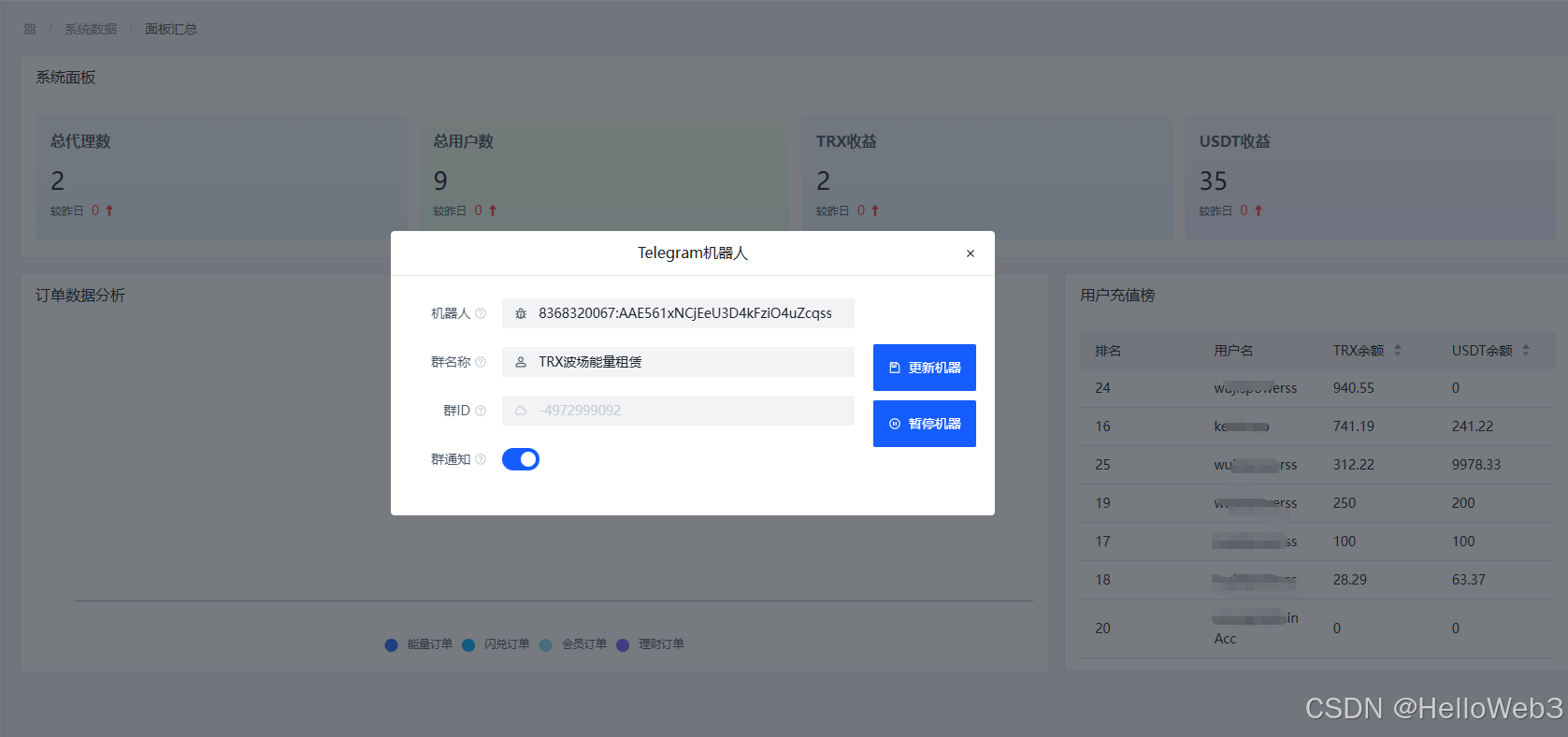Select 面板汇总 breadcrumb item
1568x737 pixels.
click(171, 29)
